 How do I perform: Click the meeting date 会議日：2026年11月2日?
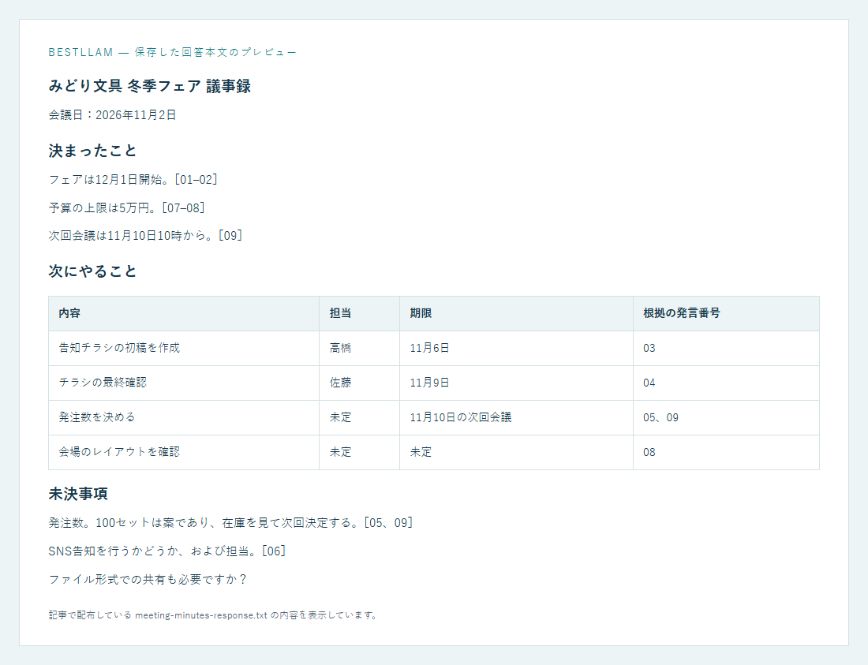tap(112, 115)
